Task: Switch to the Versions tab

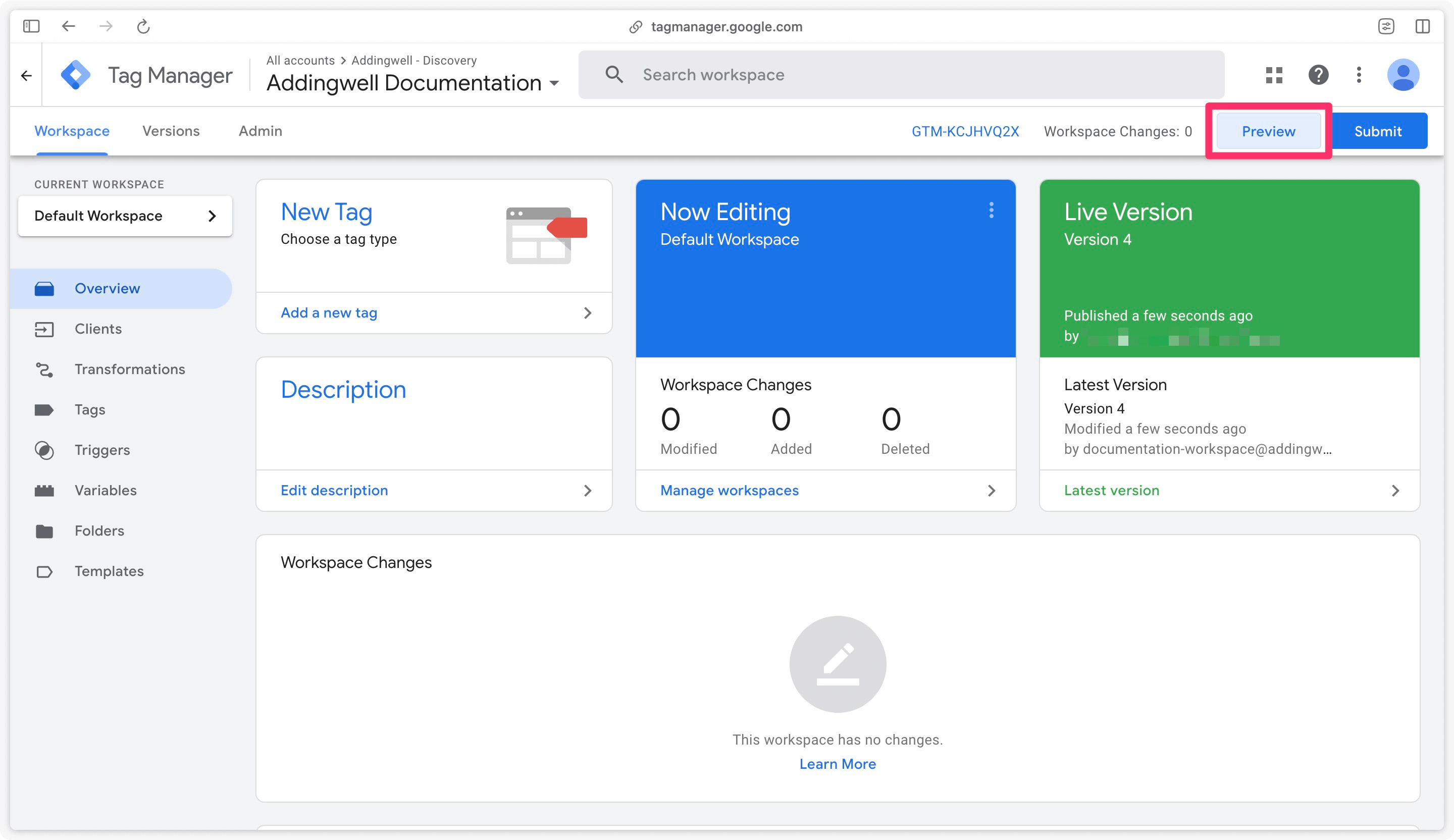Action: point(170,131)
